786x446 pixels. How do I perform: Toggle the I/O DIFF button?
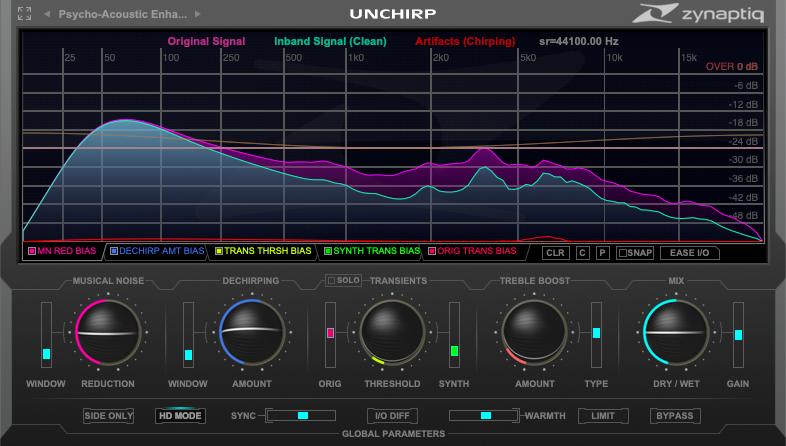392,416
